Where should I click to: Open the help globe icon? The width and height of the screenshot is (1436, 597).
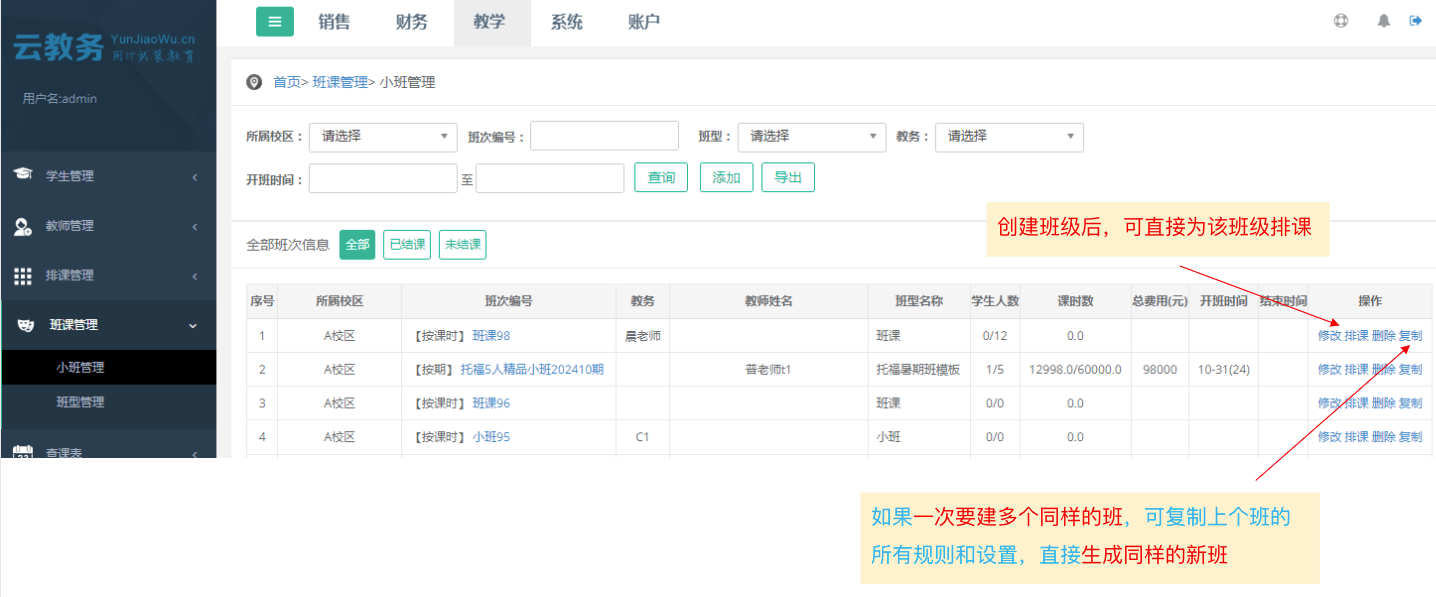tap(1341, 20)
